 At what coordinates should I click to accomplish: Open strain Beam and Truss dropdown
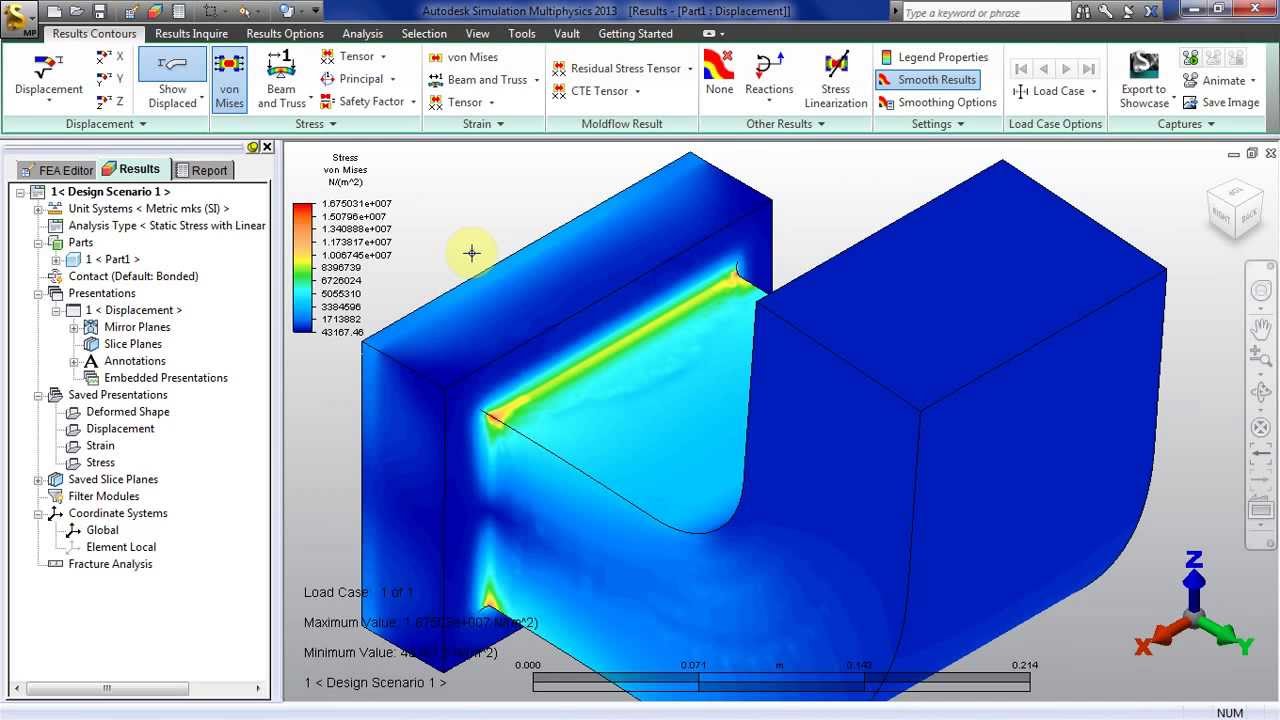tap(484, 80)
